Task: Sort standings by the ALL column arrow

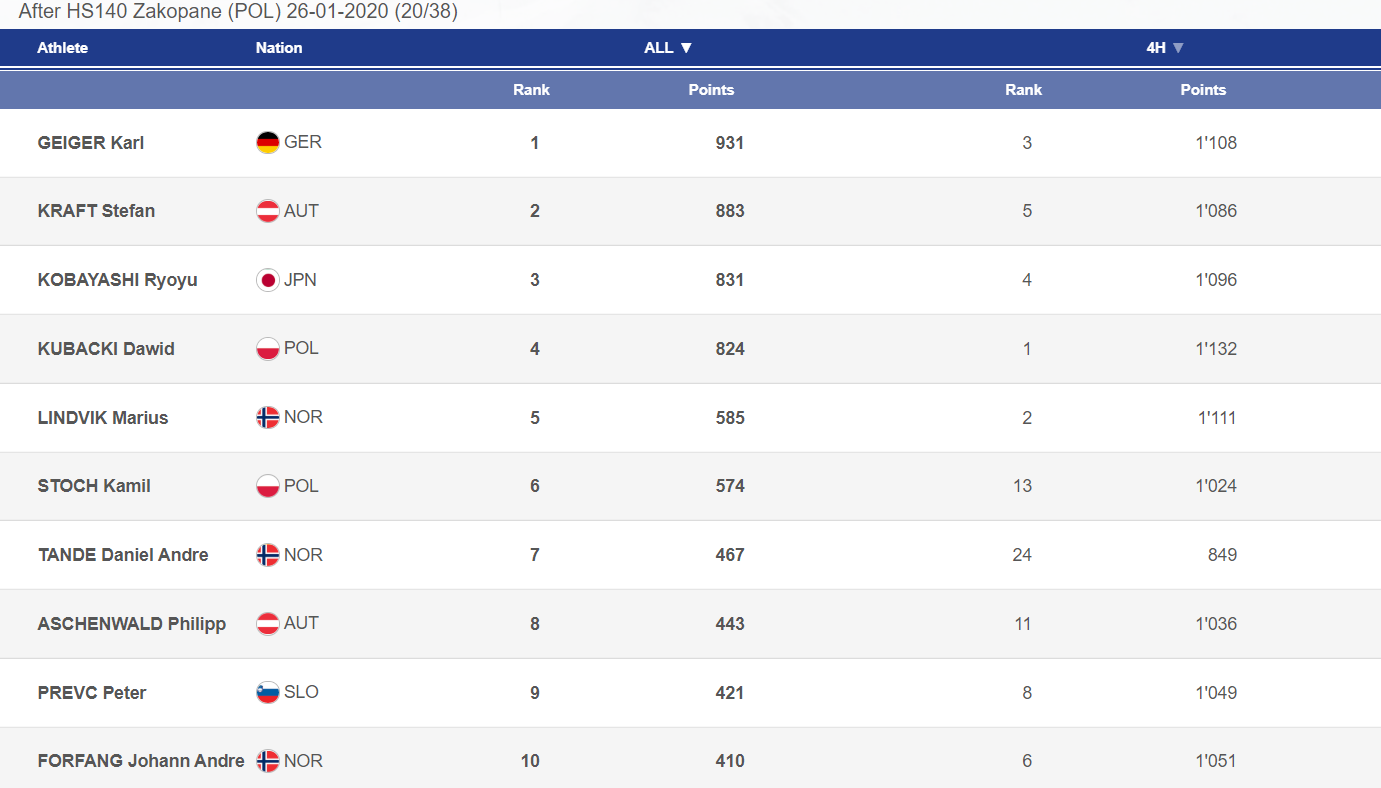Action: tap(686, 48)
